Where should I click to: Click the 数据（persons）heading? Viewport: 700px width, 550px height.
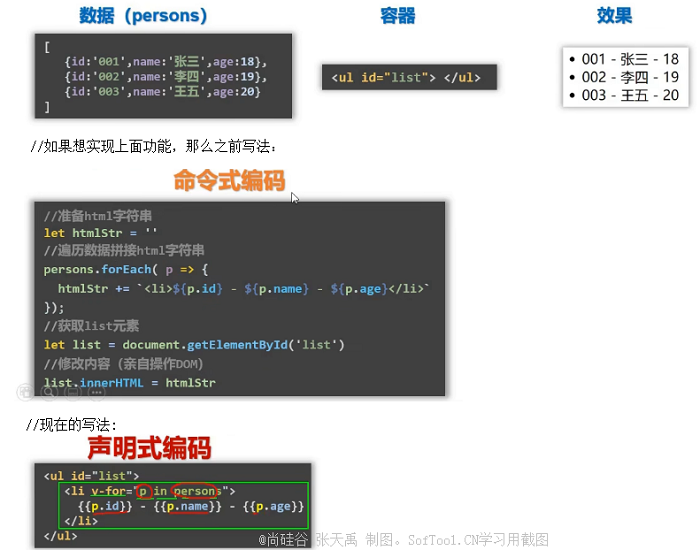[x=144, y=16]
